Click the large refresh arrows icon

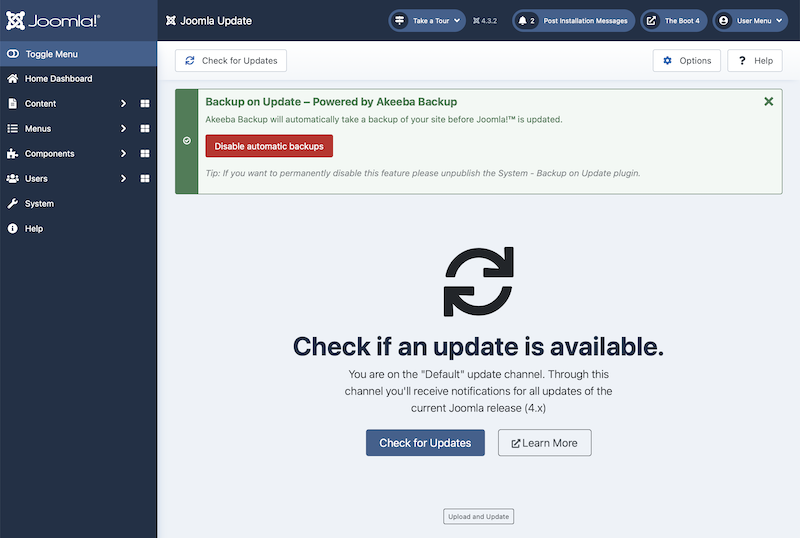tap(479, 282)
